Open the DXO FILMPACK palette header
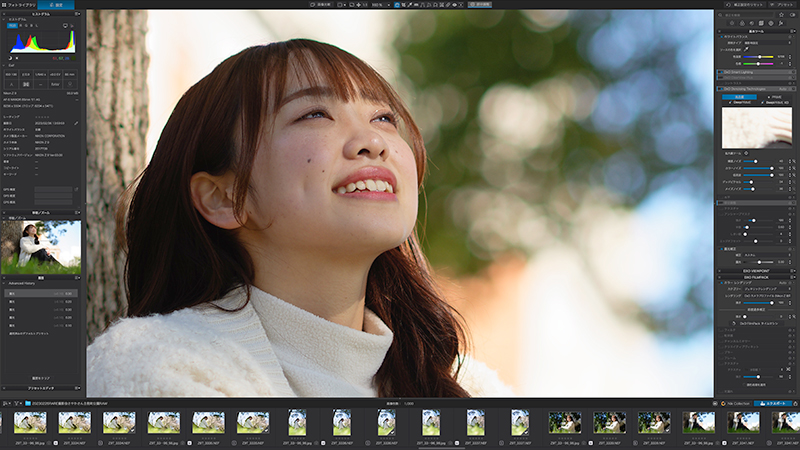Viewport: 800px width, 450px height. 756,277
